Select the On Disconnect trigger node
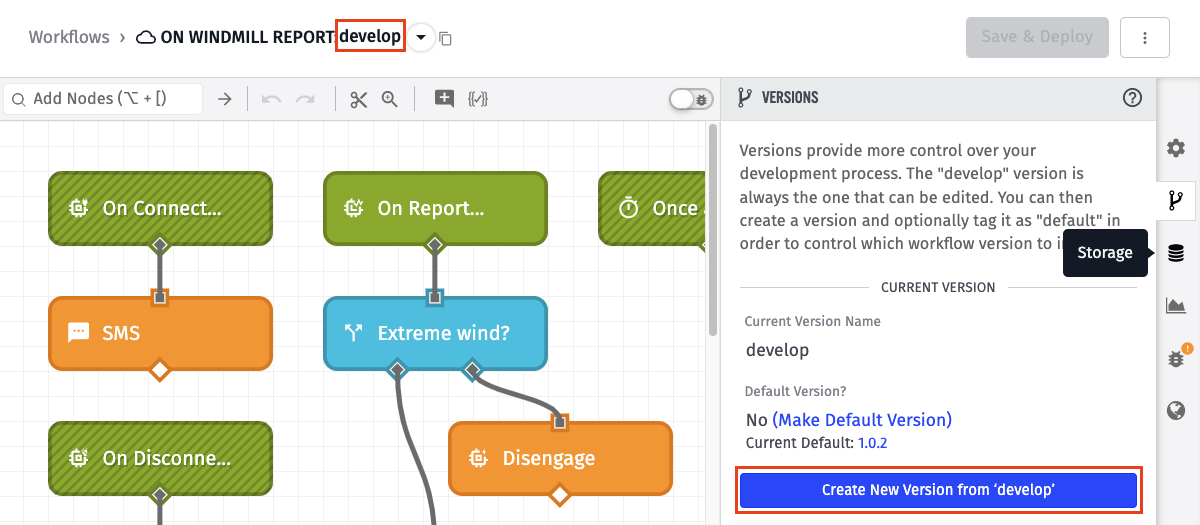This screenshot has height=525, width=1200. coord(160,458)
